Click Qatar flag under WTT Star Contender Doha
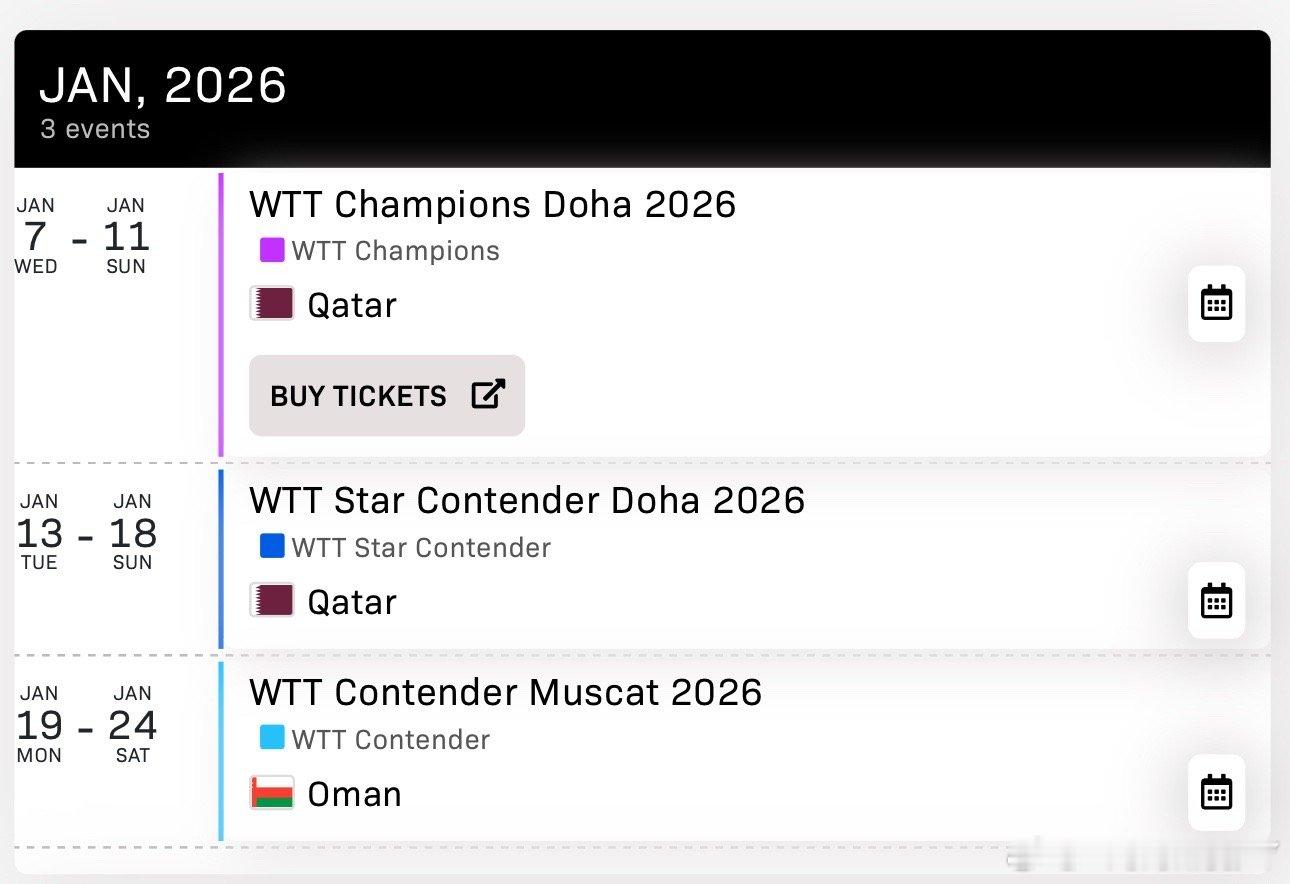1290x884 pixels. tap(272, 600)
